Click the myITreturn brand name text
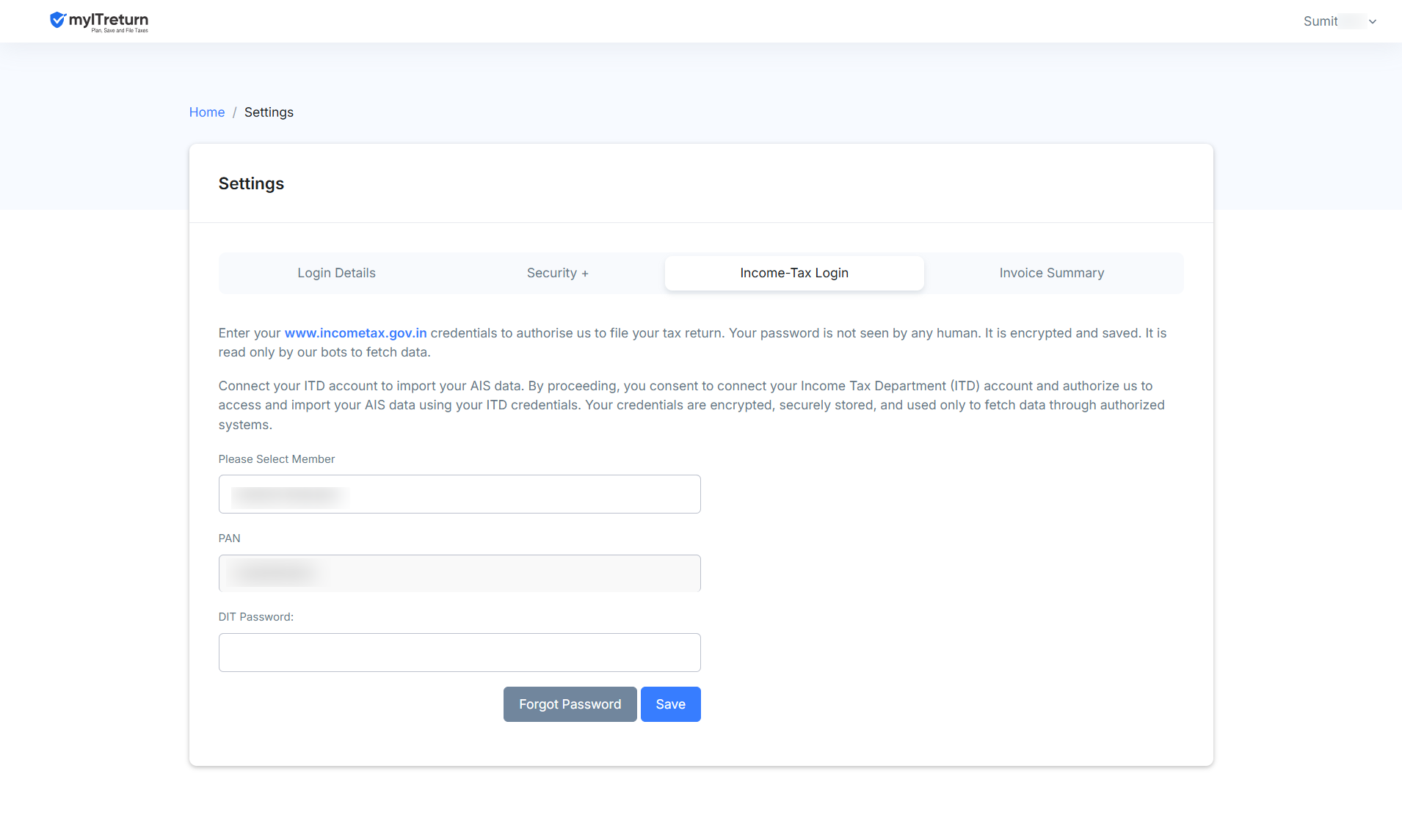Viewport: 1402px width, 840px height. pyautogui.click(x=109, y=20)
